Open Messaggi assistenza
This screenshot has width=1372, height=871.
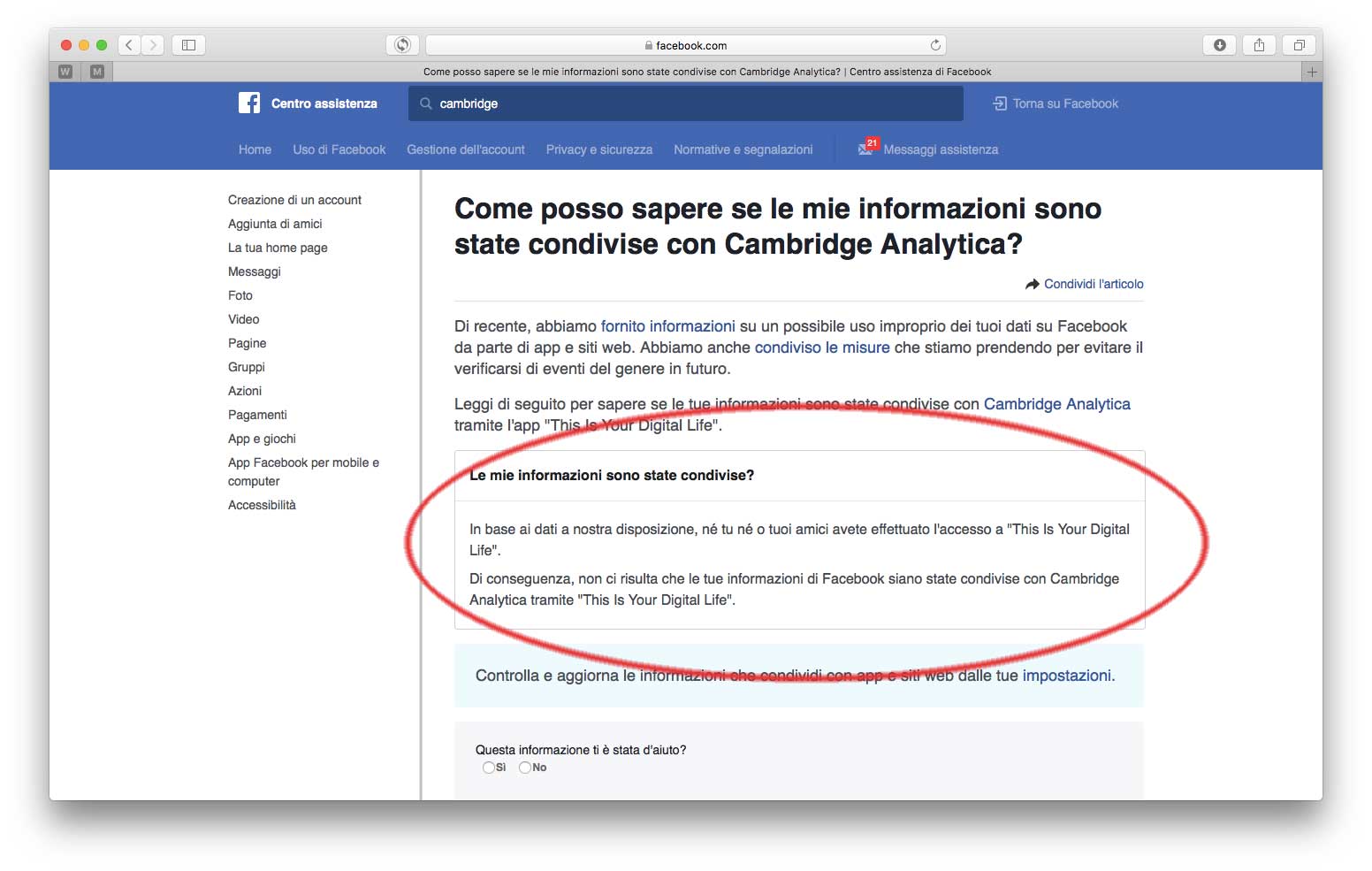coord(941,149)
